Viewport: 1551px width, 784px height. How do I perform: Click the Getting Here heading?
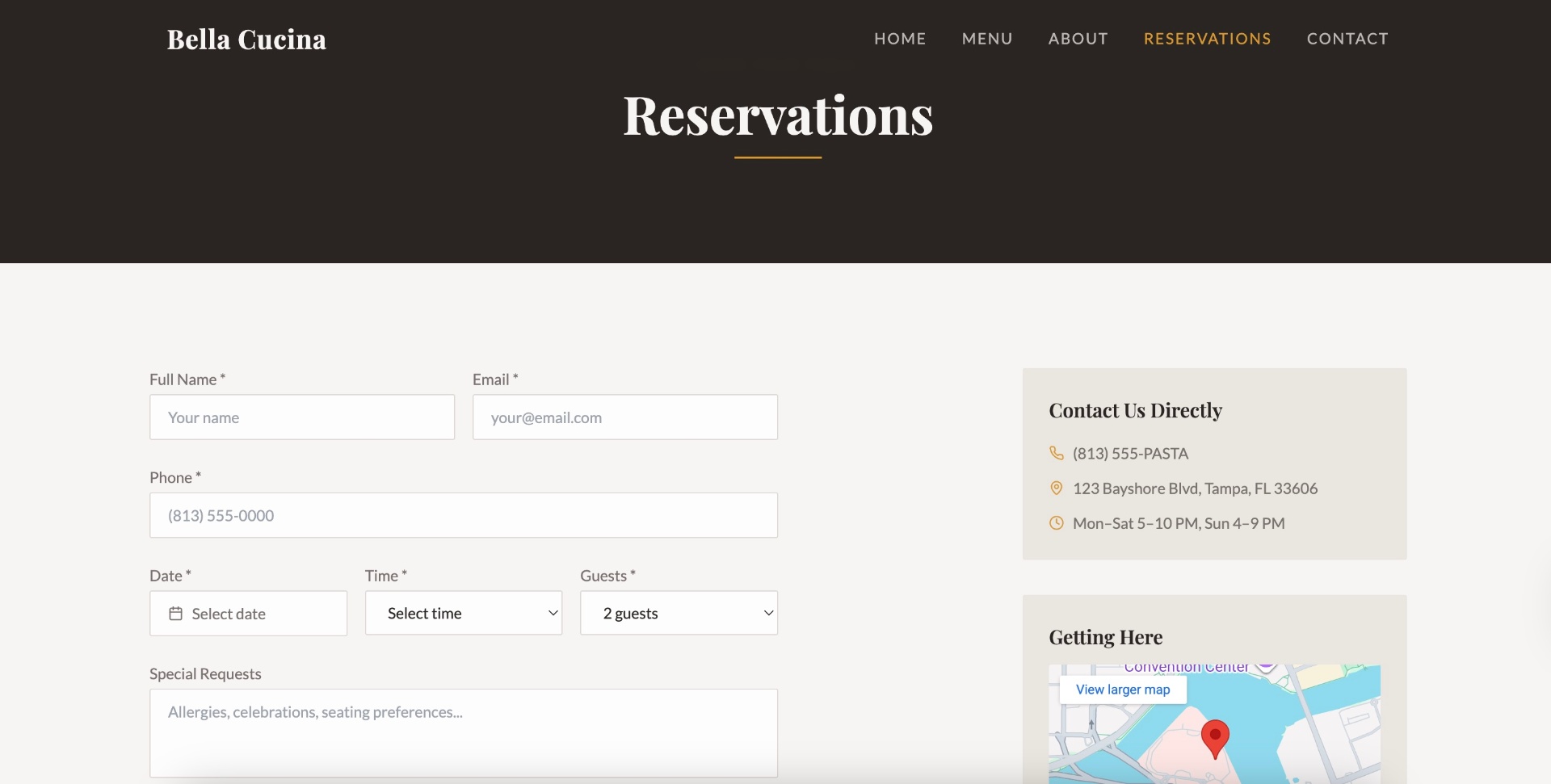point(1105,637)
